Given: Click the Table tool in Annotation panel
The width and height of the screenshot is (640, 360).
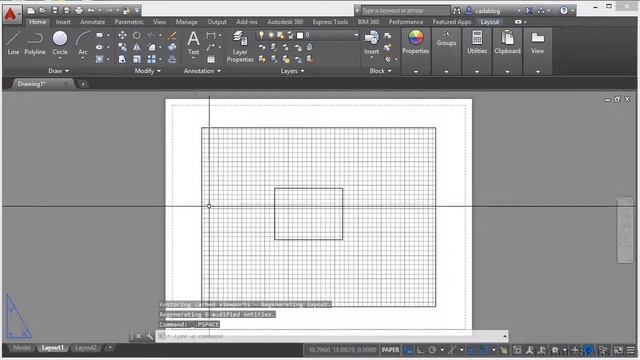Looking at the screenshot, I should click(211, 60).
